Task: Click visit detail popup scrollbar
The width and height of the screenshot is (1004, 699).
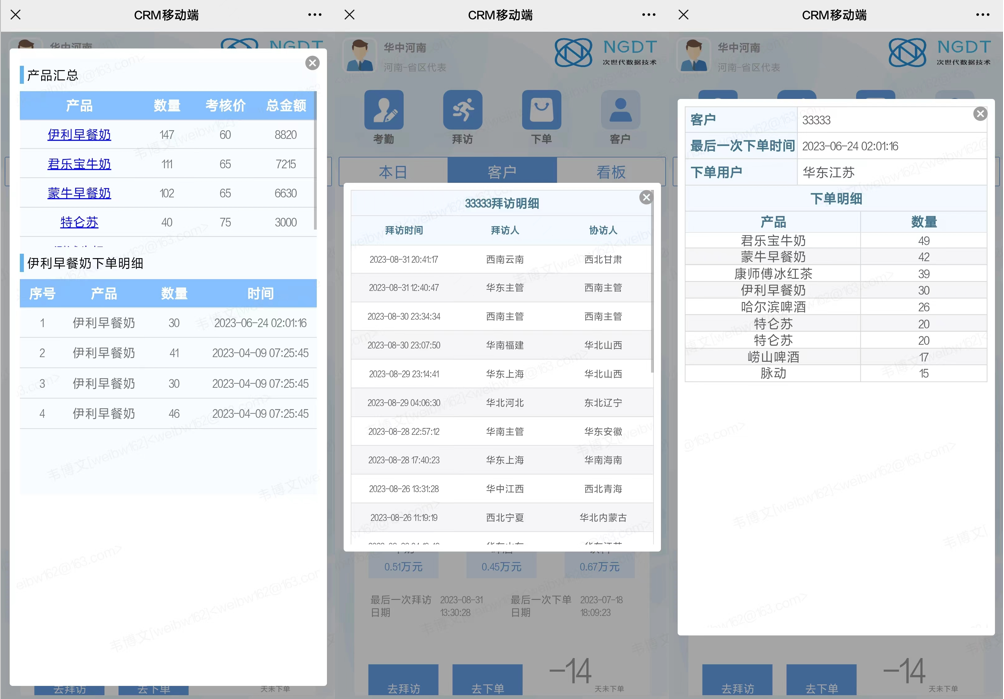Action: coord(652,282)
